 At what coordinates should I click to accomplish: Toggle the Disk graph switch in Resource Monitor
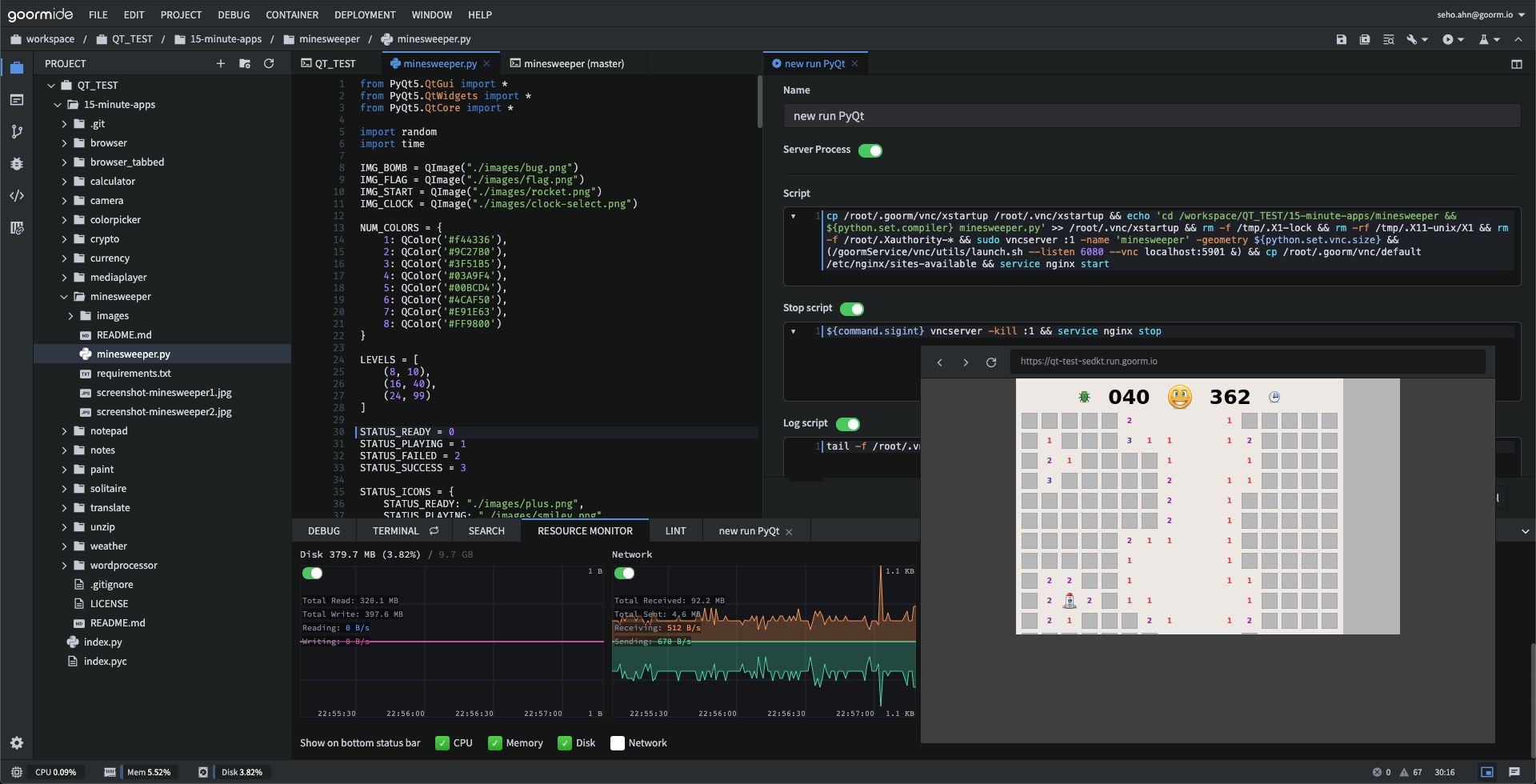click(314, 573)
